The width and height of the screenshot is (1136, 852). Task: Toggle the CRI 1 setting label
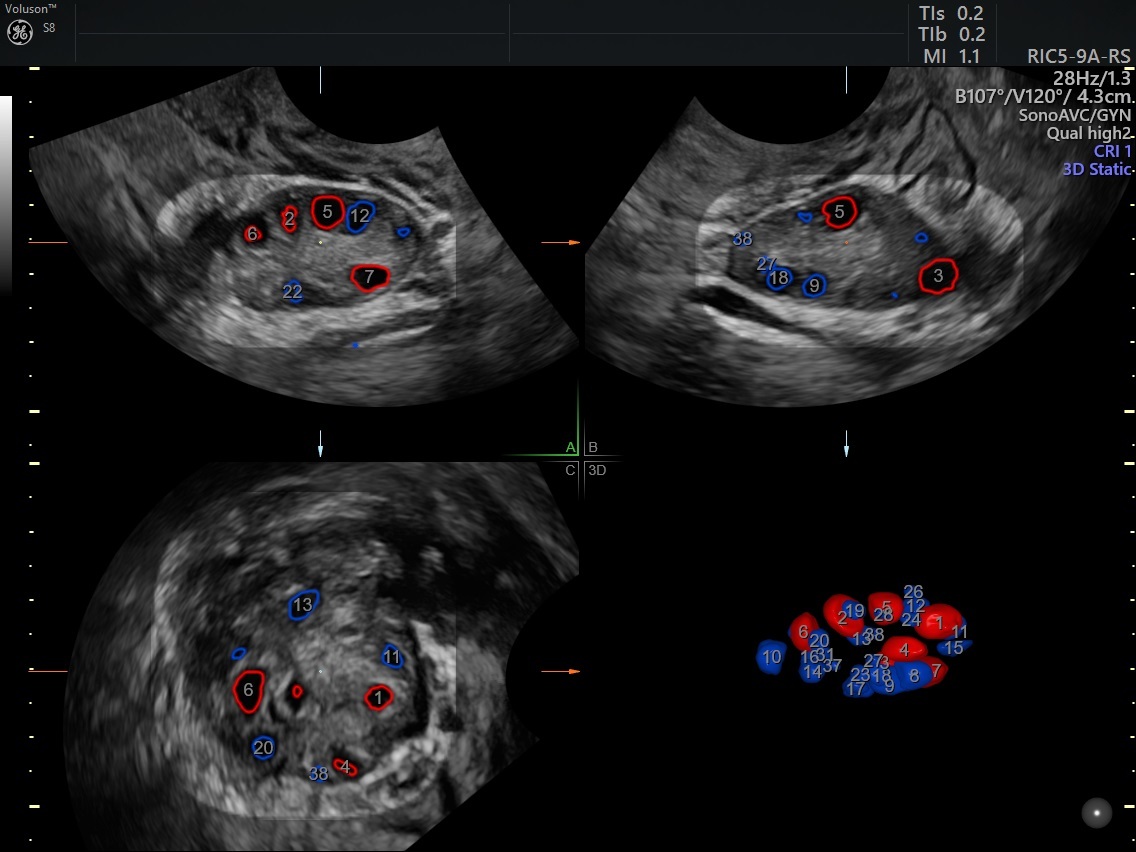(1112, 152)
